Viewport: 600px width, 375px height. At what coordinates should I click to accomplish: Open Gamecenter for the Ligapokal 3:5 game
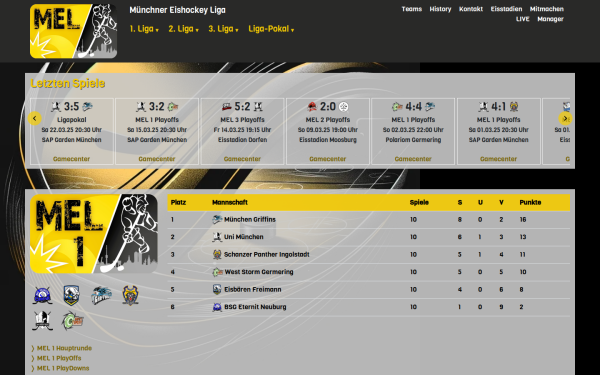click(x=72, y=159)
